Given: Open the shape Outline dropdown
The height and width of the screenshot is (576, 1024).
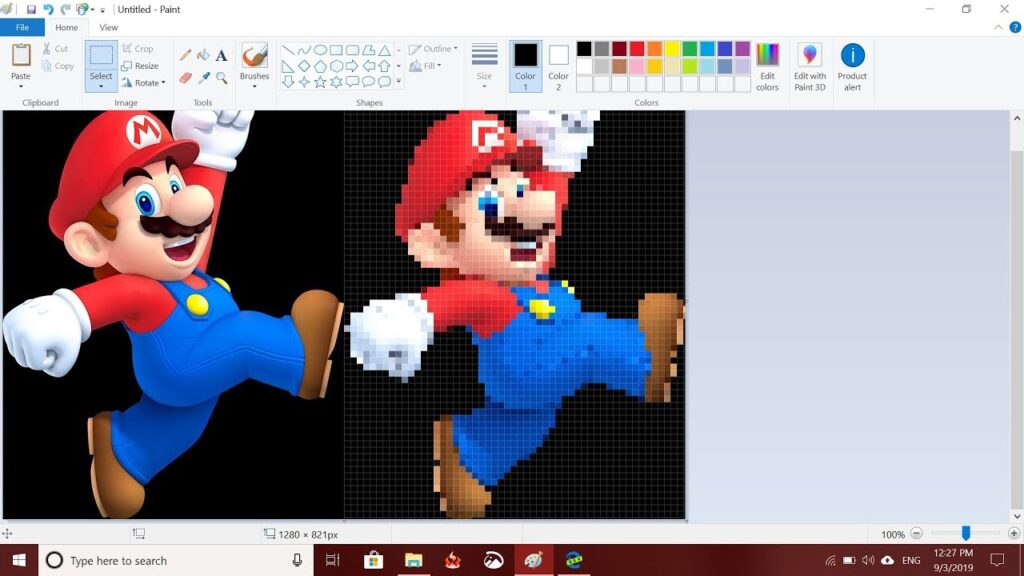Looking at the screenshot, I should [x=433, y=49].
